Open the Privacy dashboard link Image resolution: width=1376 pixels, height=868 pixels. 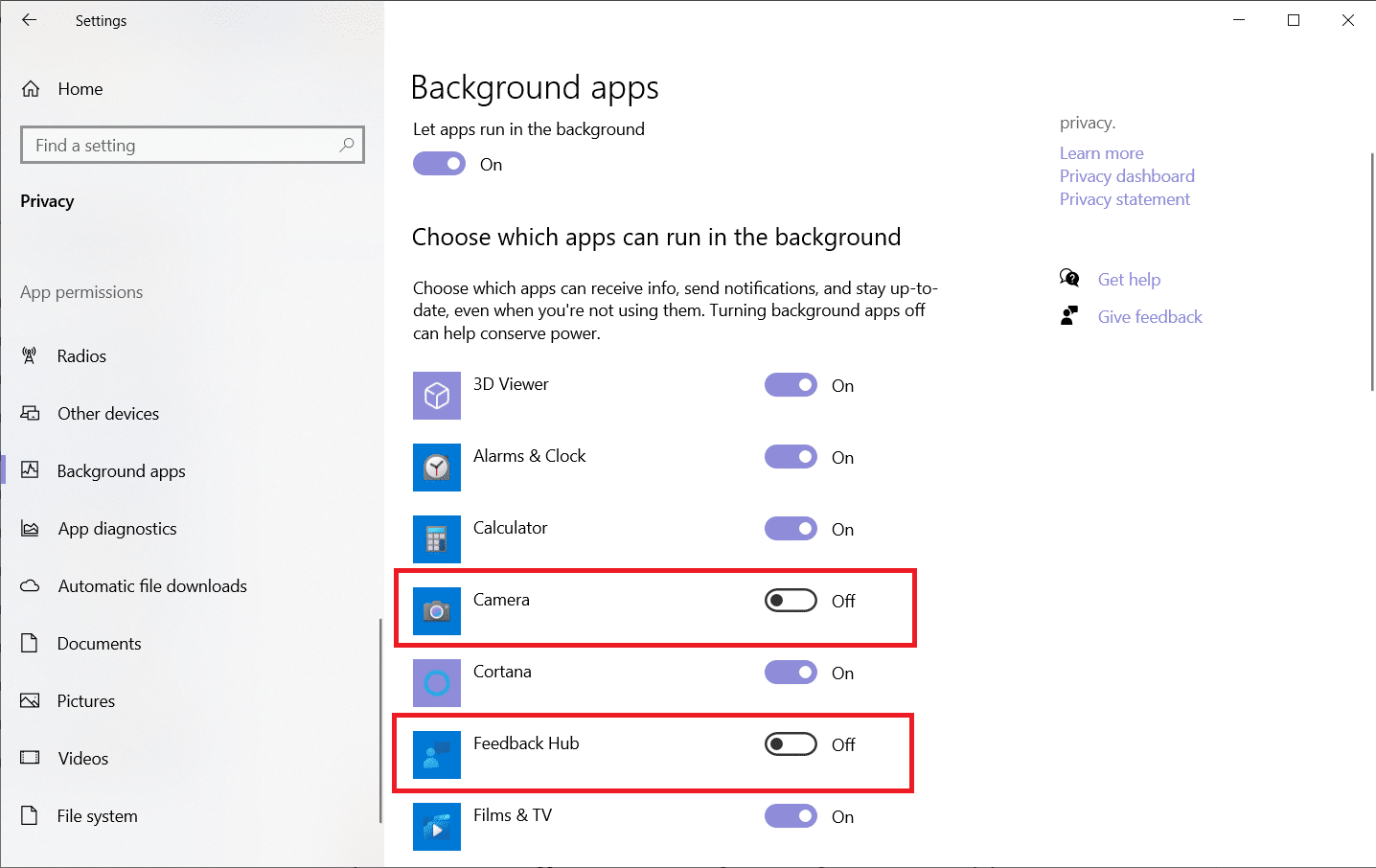(1127, 176)
